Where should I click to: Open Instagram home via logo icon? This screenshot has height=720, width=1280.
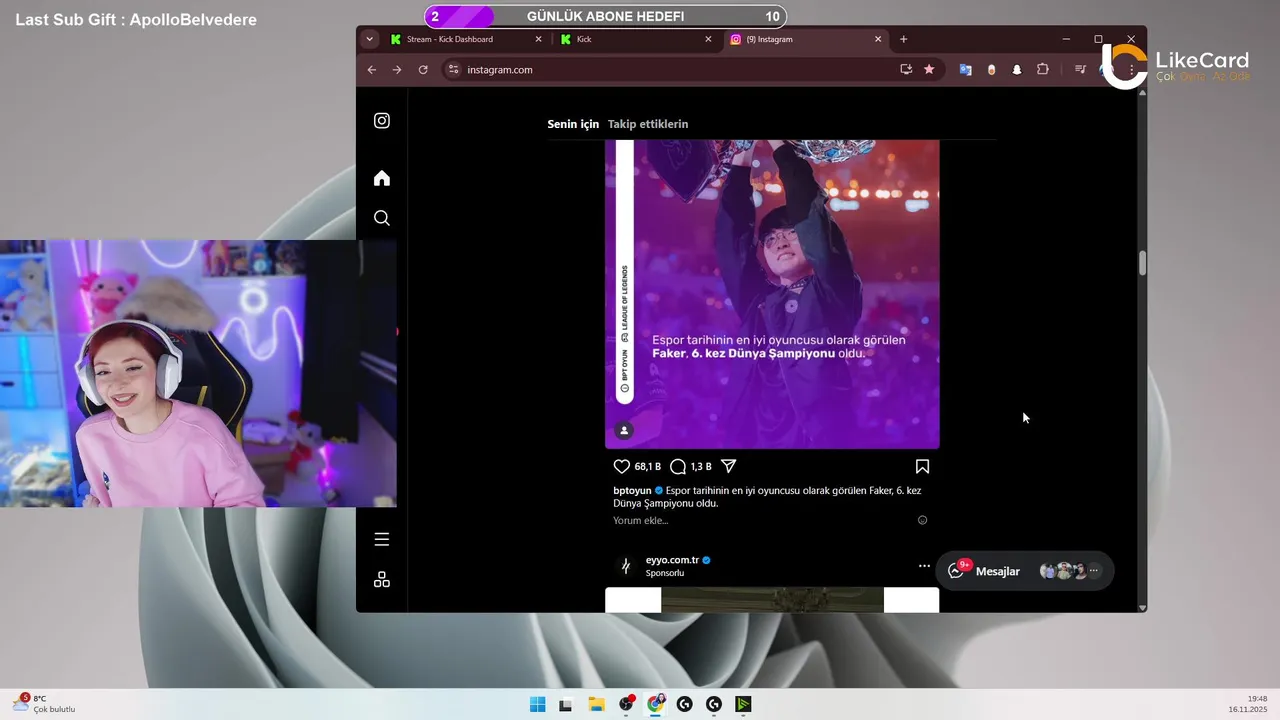point(382,121)
